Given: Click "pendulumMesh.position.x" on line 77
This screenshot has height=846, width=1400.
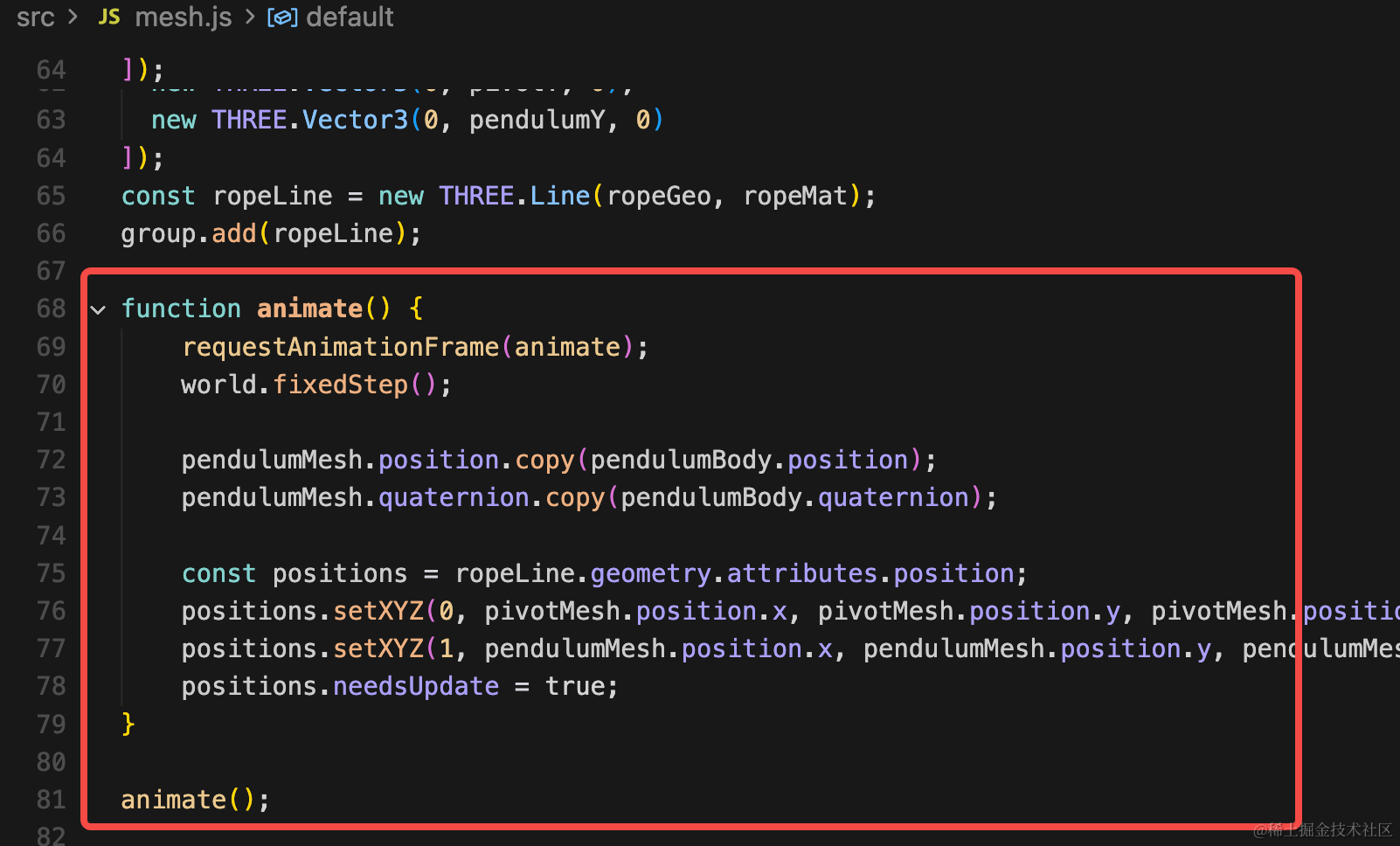Looking at the screenshot, I should (x=659, y=648).
